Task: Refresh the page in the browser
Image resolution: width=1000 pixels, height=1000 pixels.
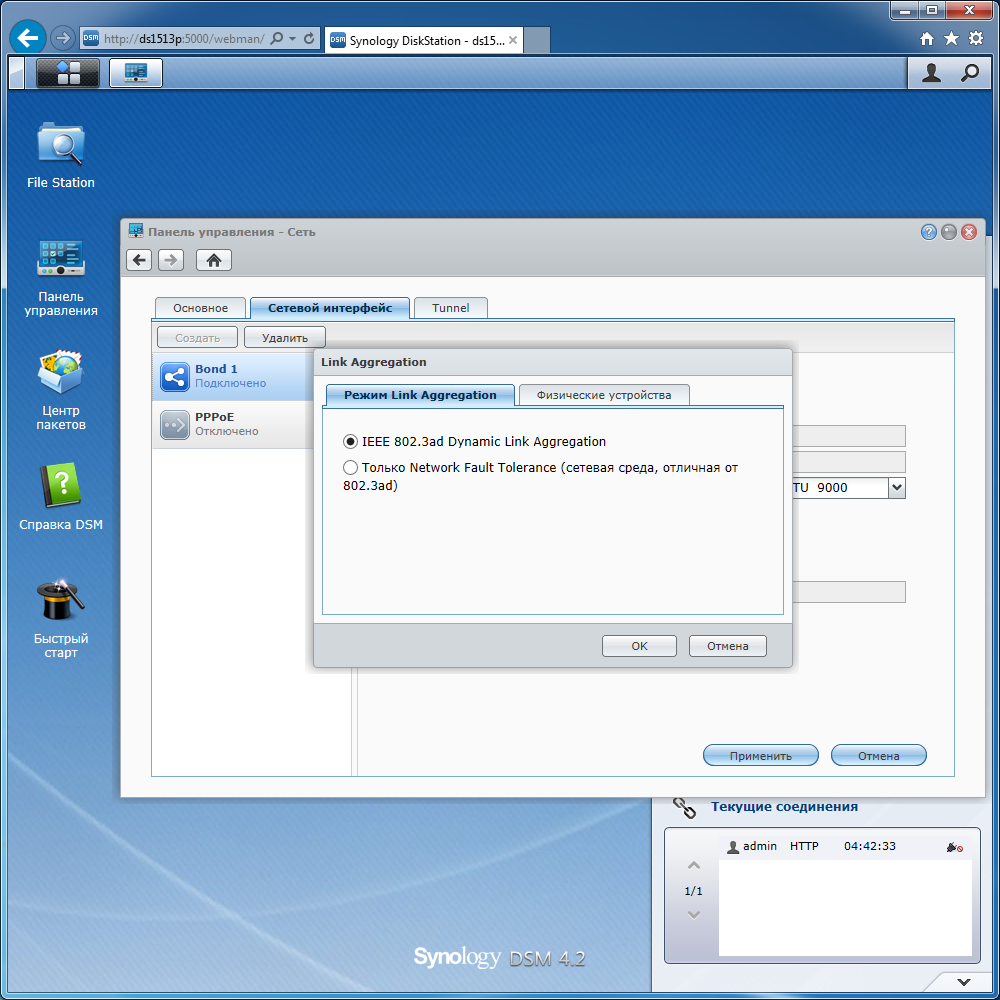Action: point(309,39)
